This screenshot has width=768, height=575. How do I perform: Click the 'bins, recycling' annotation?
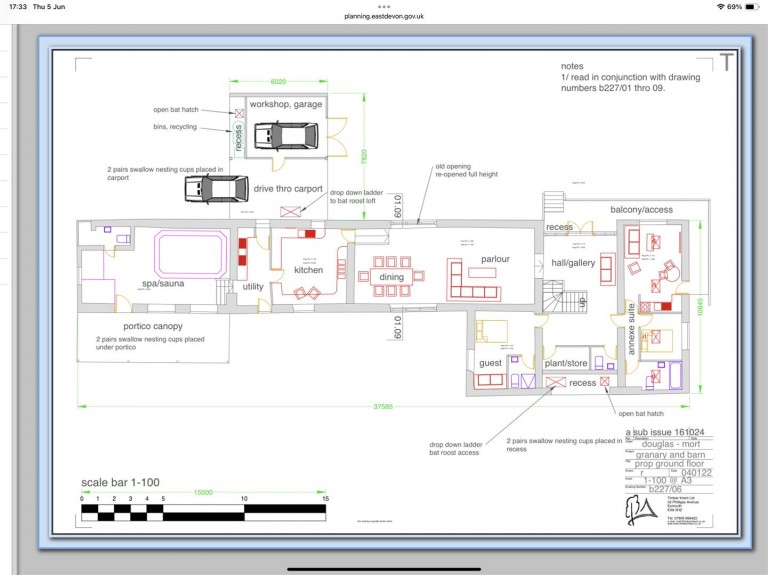[175, 127]
